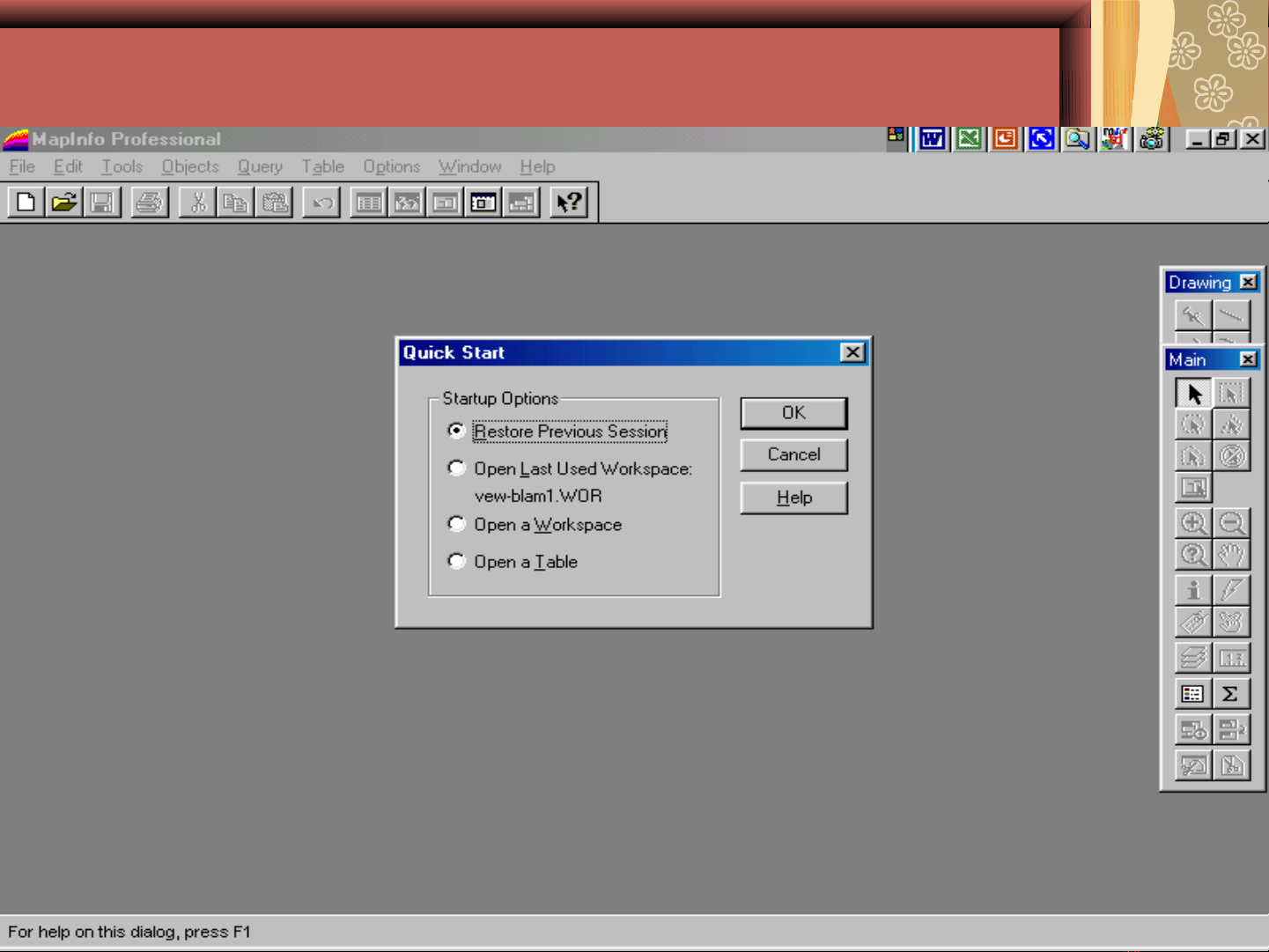This screenshot has height=952, width=1269.
Task: Close the Quick Start dialog
Action: coord(852,352)
